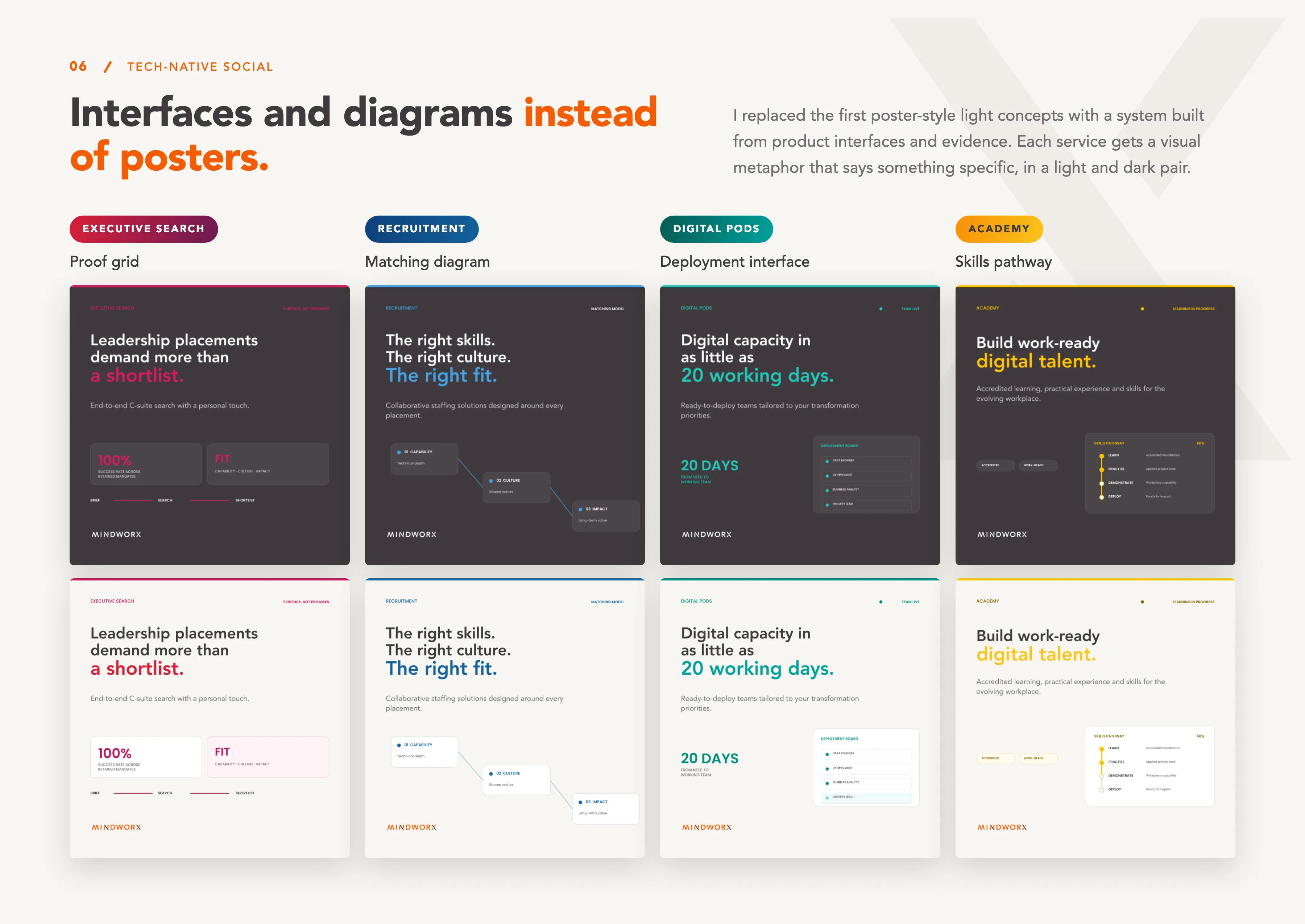Screen dimensions: 1305x924
Task: Click the Practise step in dark Skills Pathway panel
Action: click(x=1140, y=469)
